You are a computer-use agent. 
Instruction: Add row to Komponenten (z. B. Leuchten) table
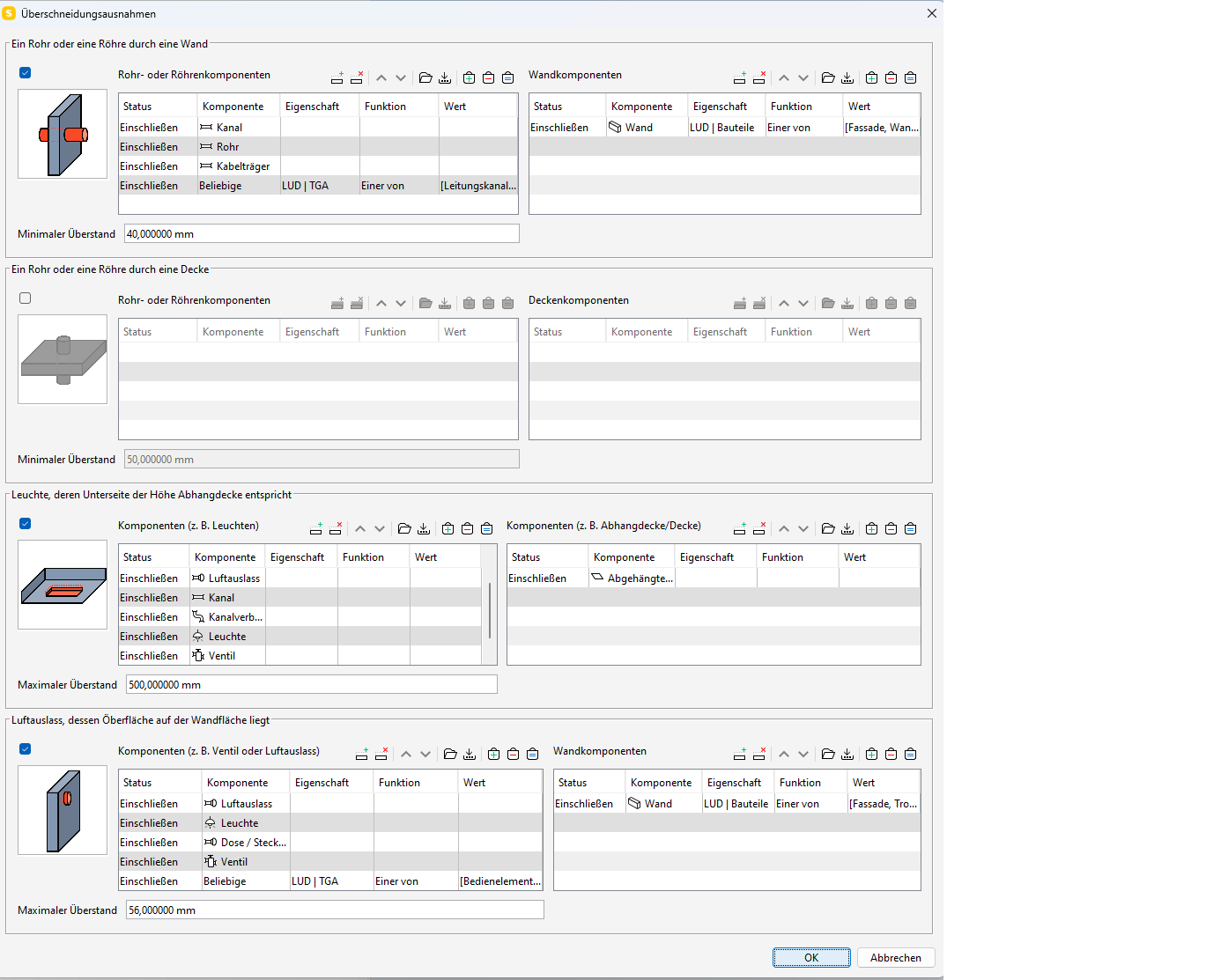tap(316, 528)
